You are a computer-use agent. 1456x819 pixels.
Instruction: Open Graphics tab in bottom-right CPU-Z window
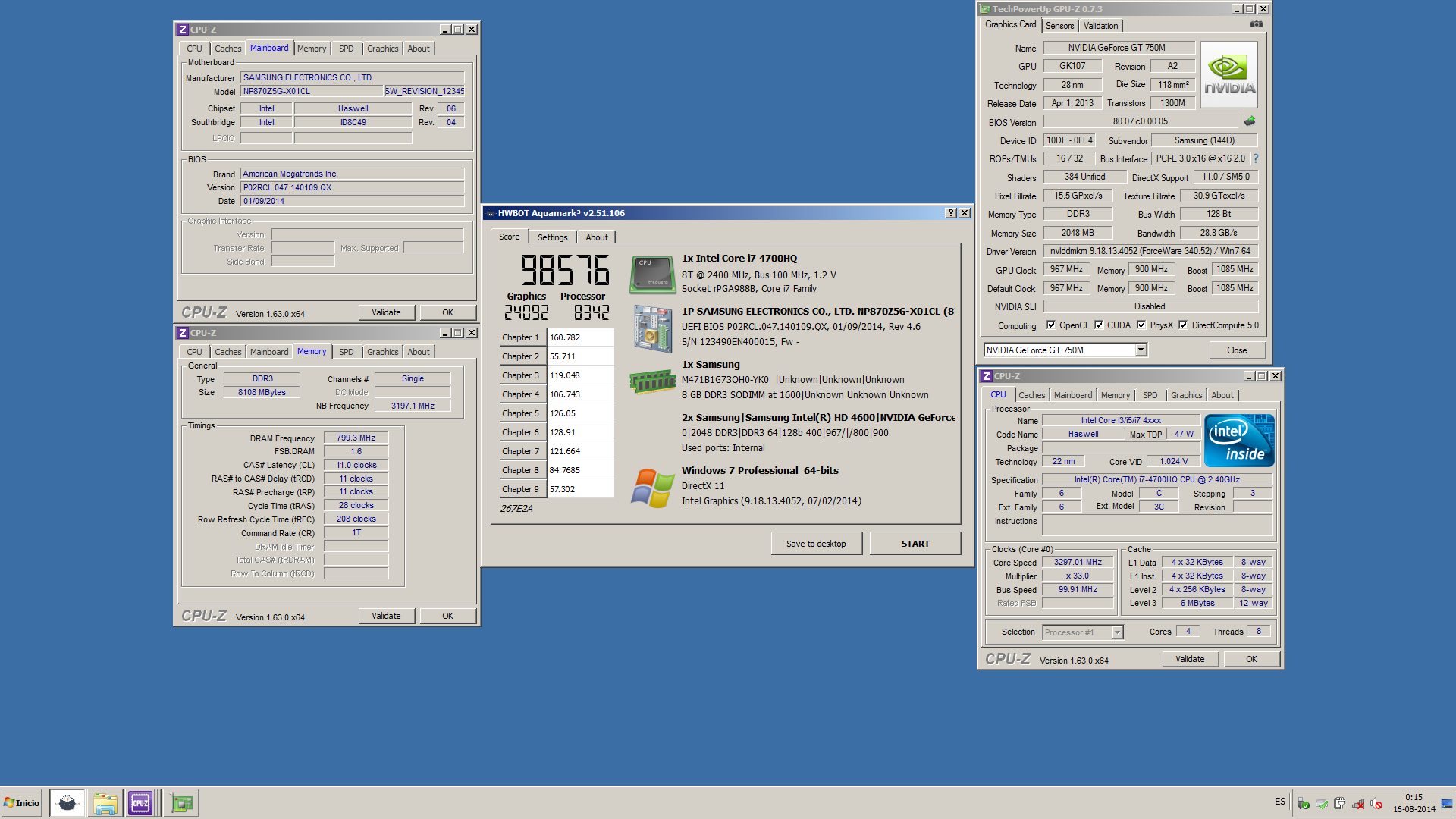coord(1186,395)
